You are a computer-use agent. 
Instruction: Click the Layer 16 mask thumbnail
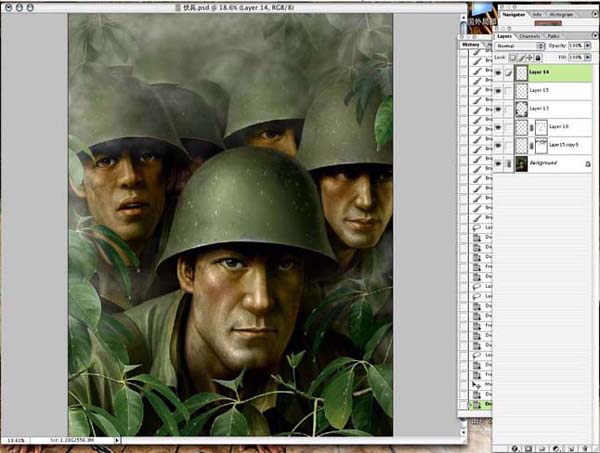coord(541,128)
